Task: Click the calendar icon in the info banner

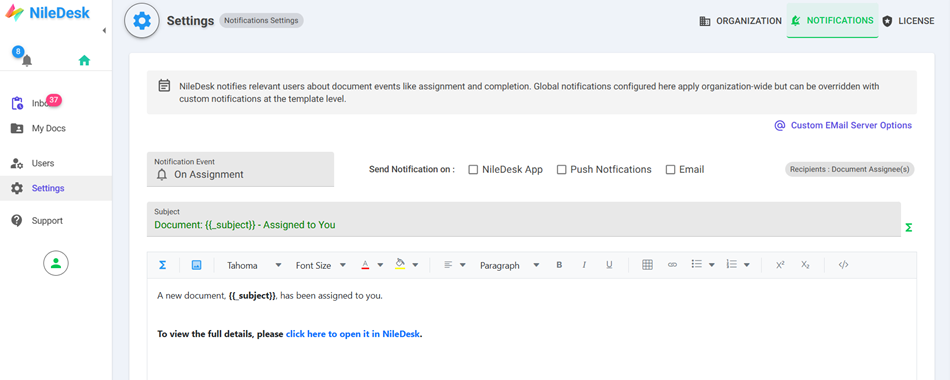Action: (164, 85)
